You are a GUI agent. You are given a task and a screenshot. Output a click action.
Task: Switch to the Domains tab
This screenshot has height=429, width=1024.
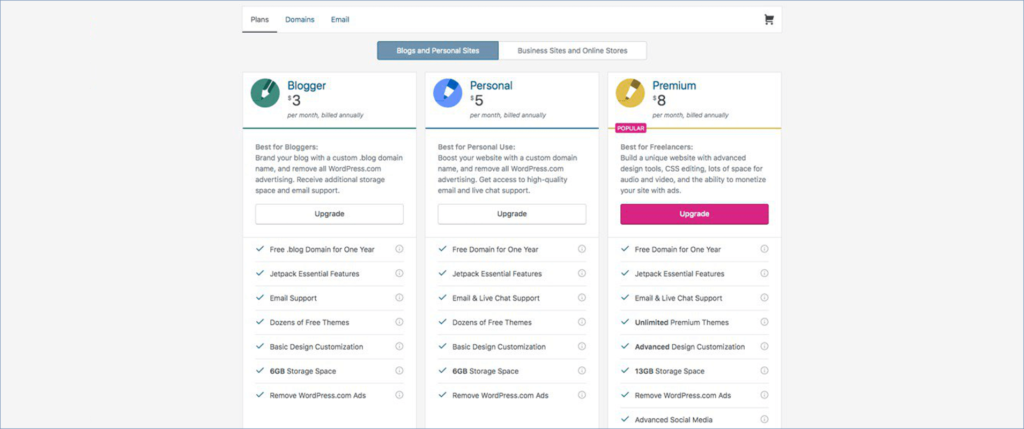point(300,19)
